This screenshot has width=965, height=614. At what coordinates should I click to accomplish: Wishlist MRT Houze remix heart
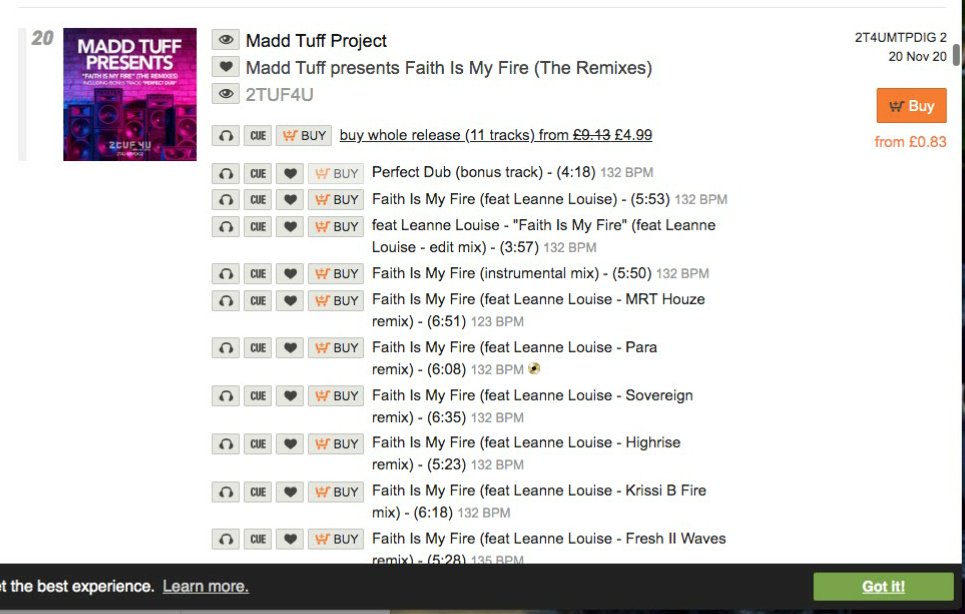(290, 301)
